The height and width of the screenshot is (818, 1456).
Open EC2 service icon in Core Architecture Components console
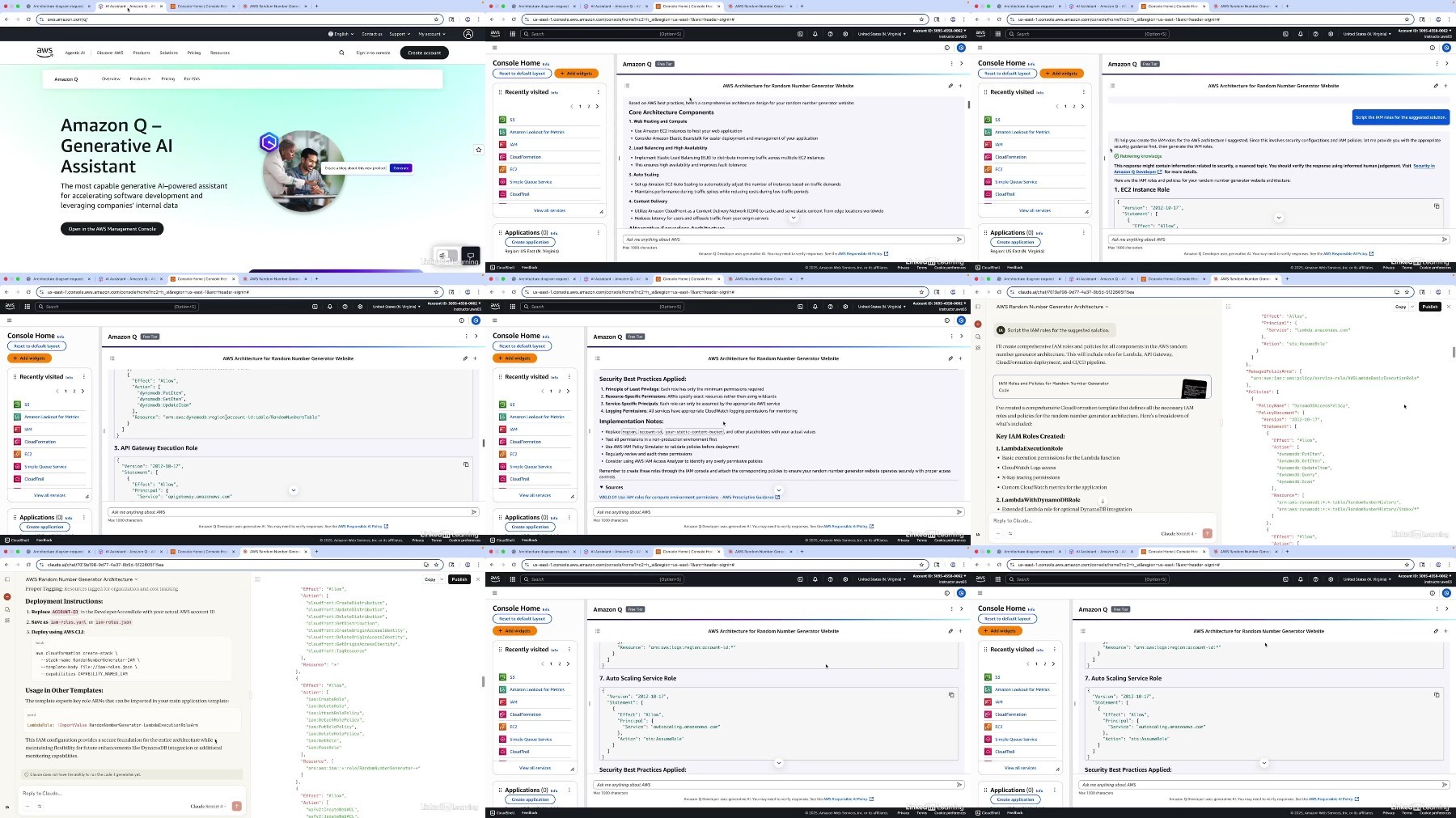point(502,169)
